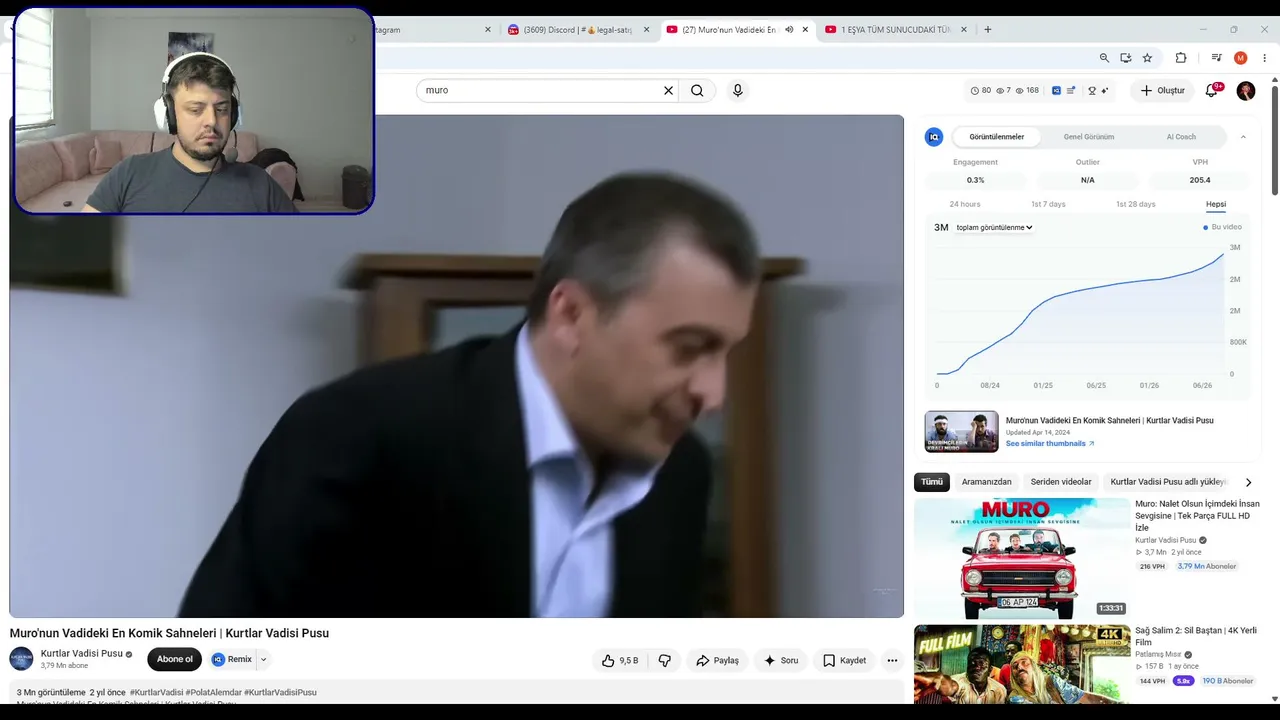Switch to the Discord legal-satış tab
The image size is (1280, 720).
tap(578, 30)
